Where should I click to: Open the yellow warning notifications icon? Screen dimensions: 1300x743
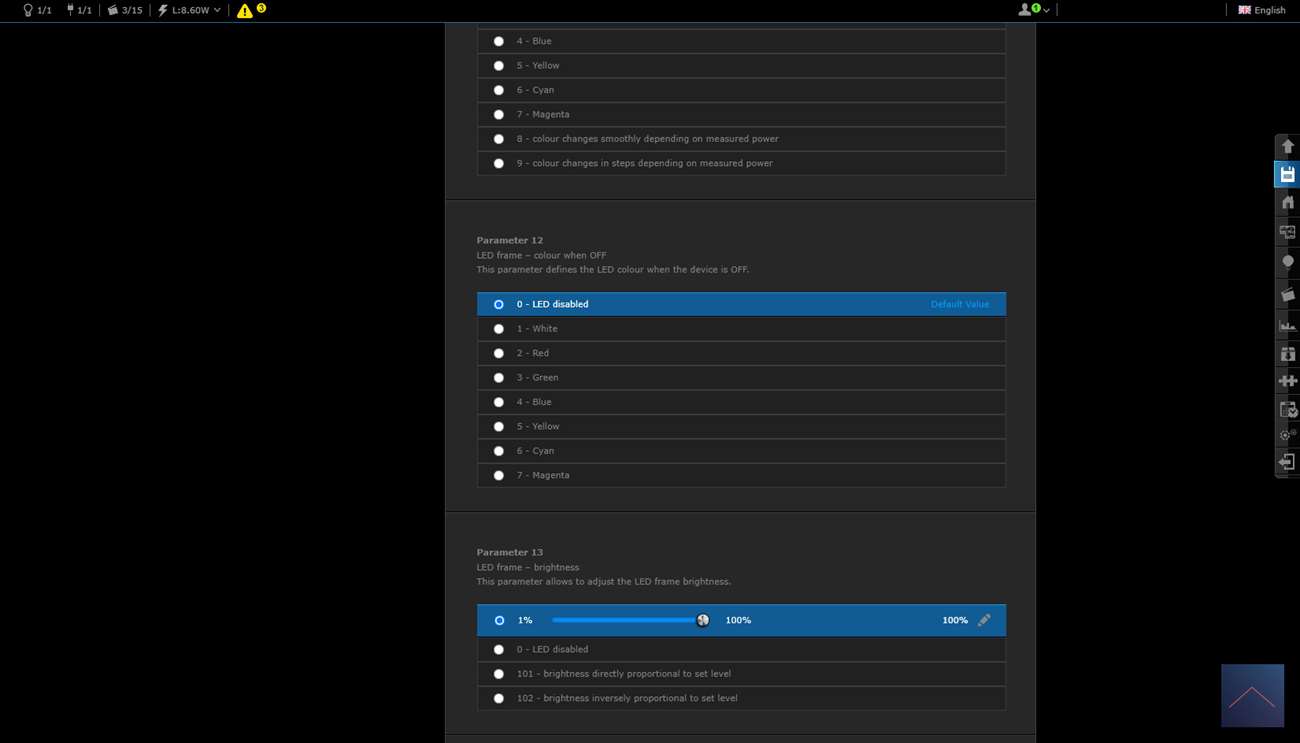point(245,10)
